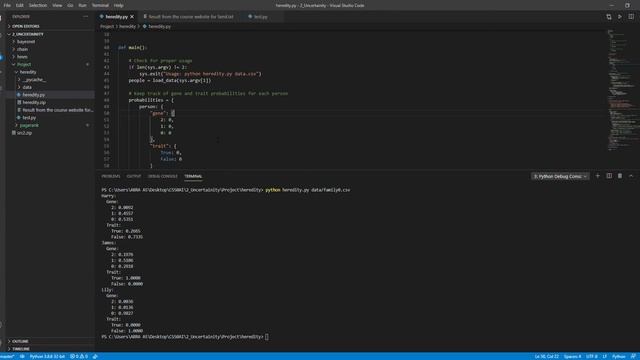Open the Go menu

pos(70,5)
